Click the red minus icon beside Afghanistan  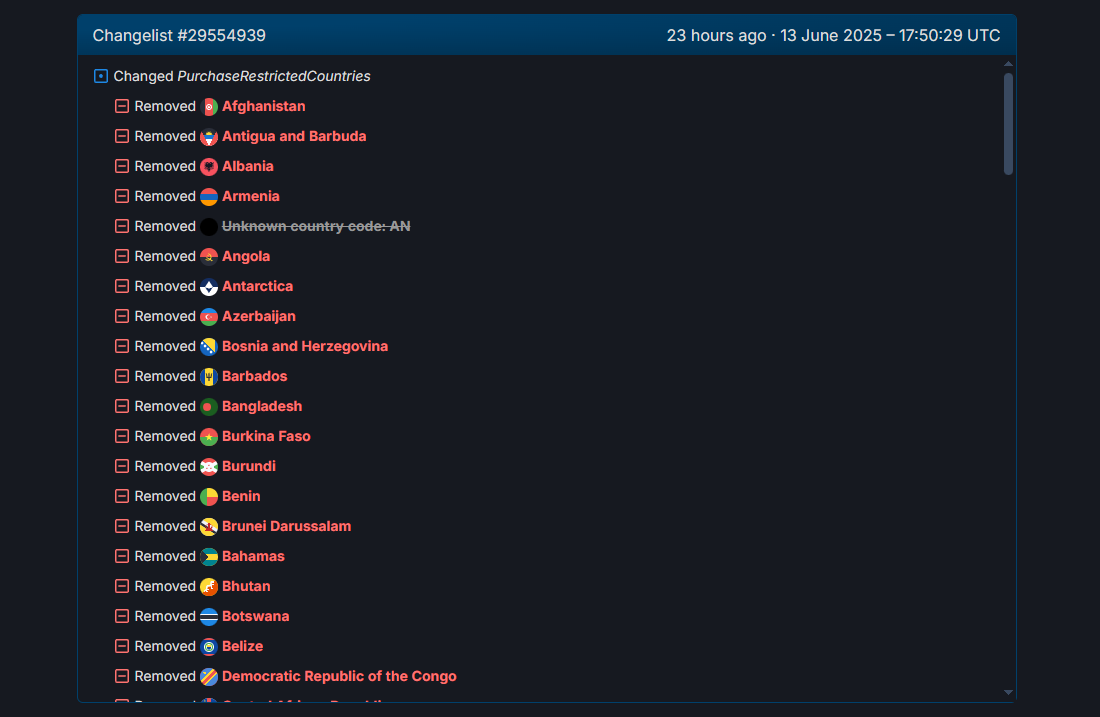pos(122,106)
